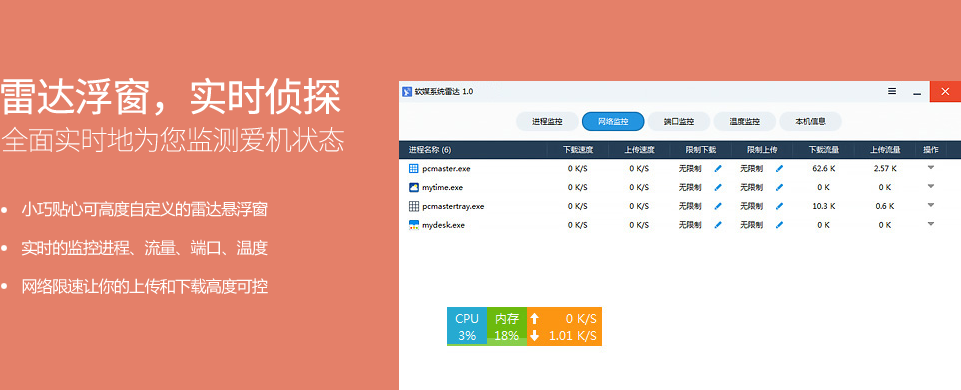961x390 pixels.
Task: Open the 温度监控 tab
Action: coord(745,121)
